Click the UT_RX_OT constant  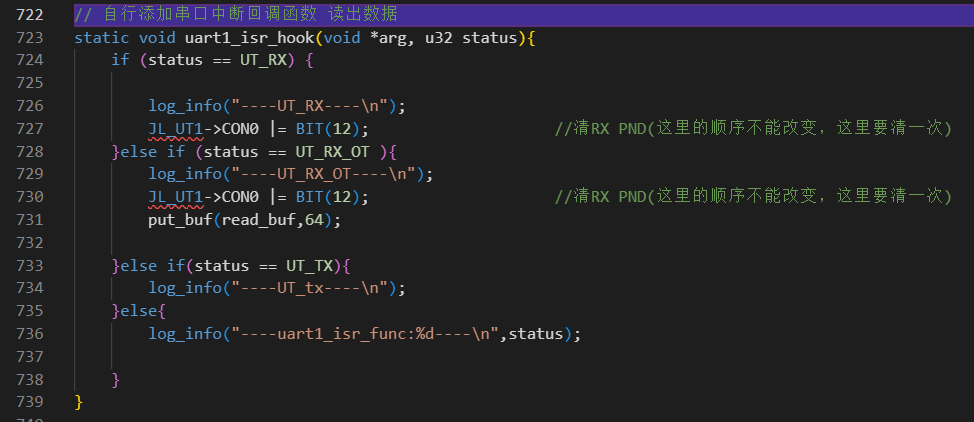[x=332, y=152]
